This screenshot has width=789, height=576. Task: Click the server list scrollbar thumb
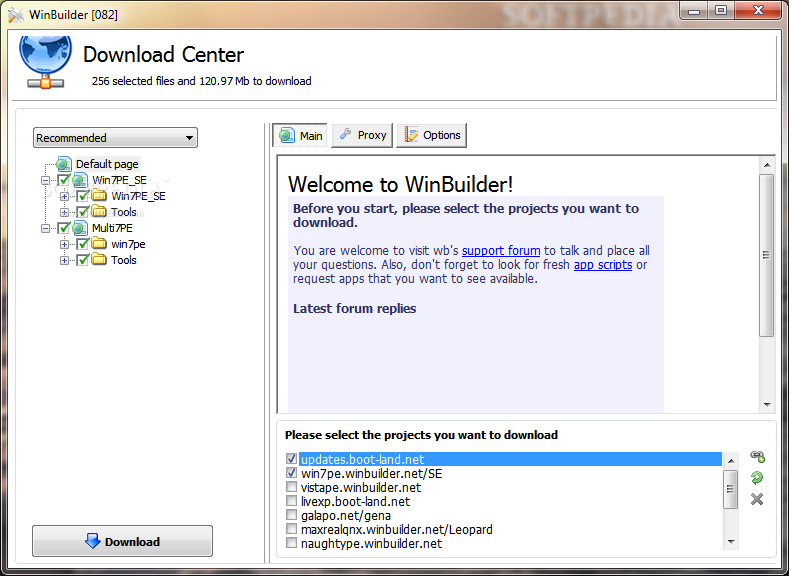731,489
